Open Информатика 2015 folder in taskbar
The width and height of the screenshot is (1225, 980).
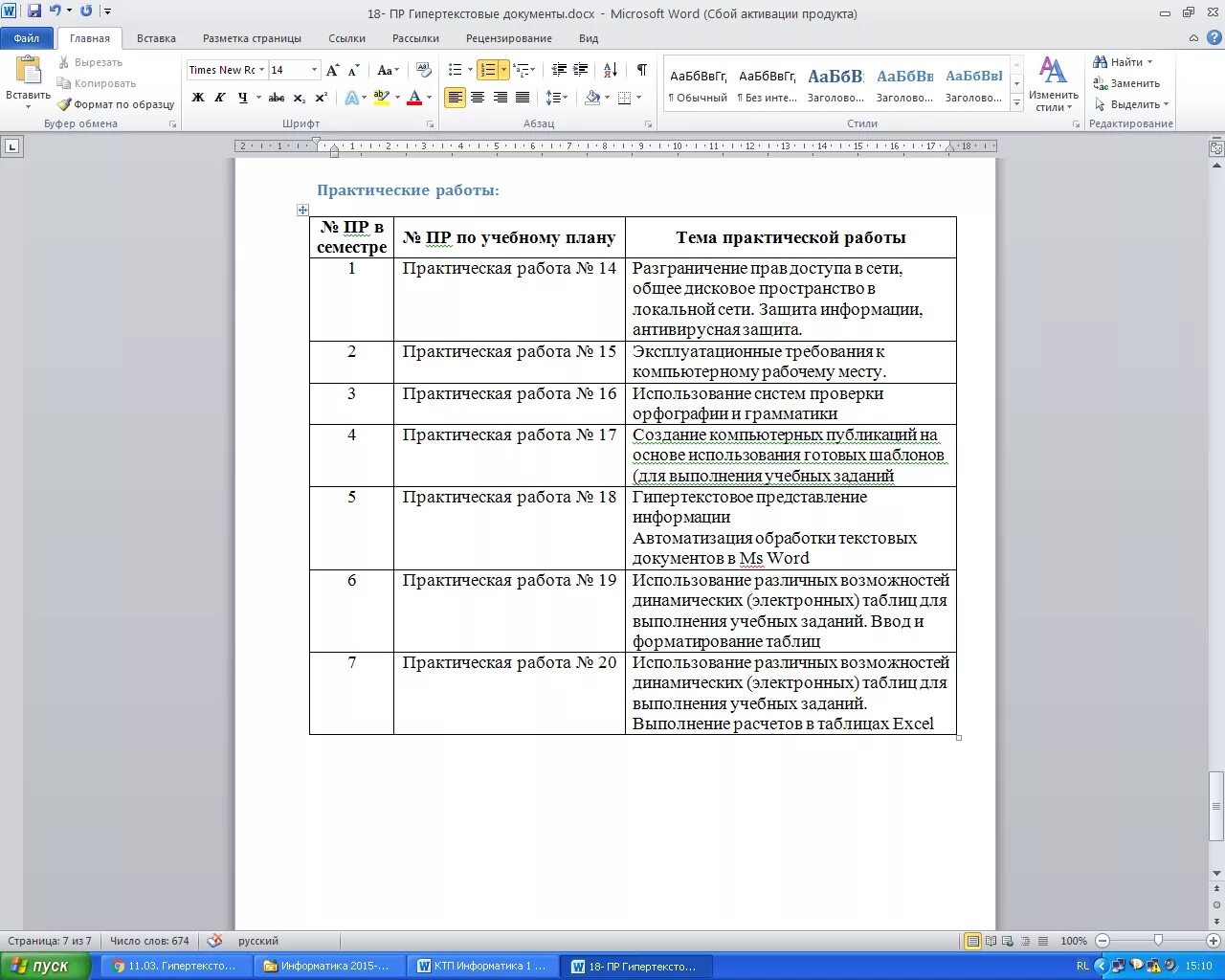pyautogui.click(x=328, y=966)
